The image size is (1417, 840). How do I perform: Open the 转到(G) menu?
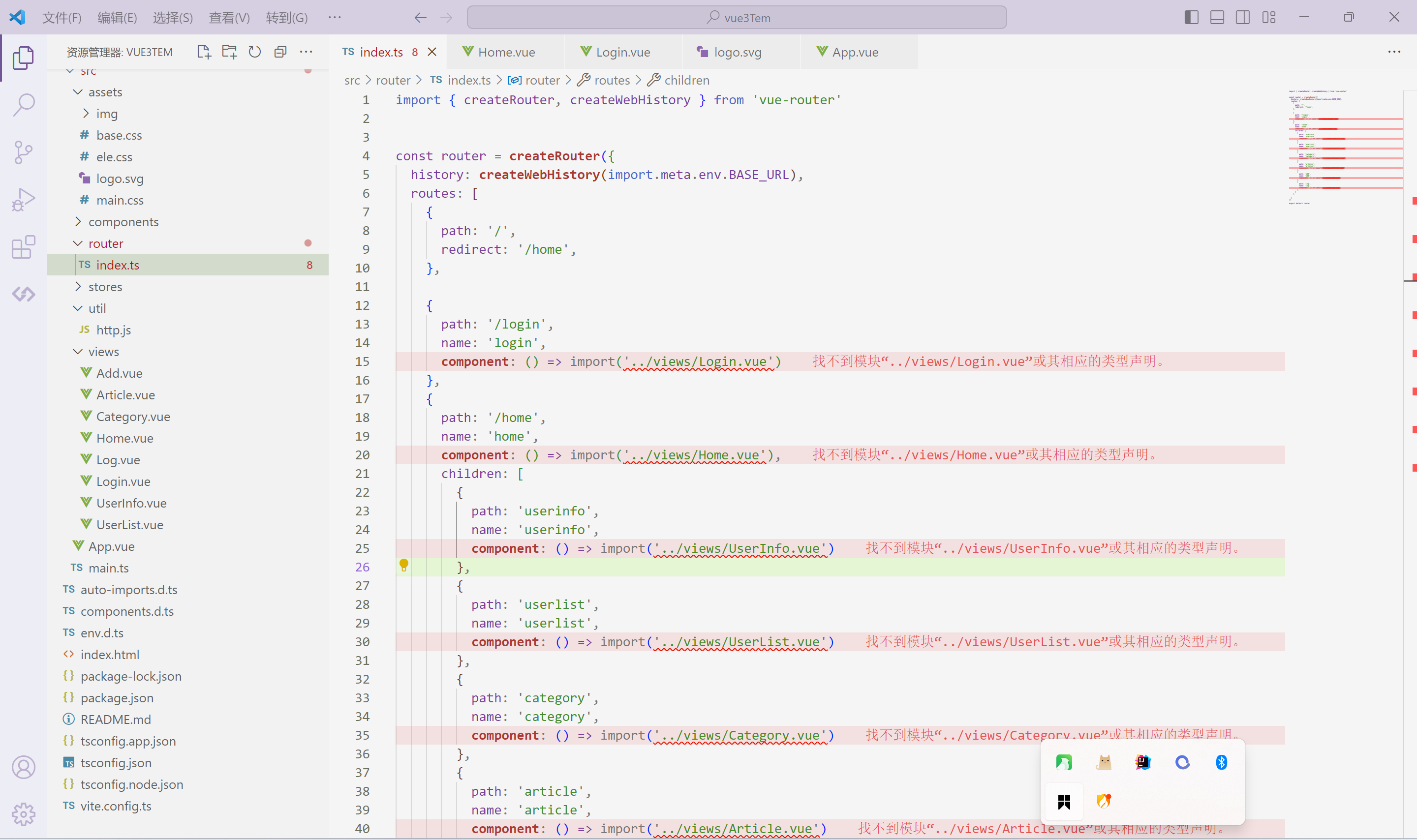pyautogui.click(x=287, y=18)
